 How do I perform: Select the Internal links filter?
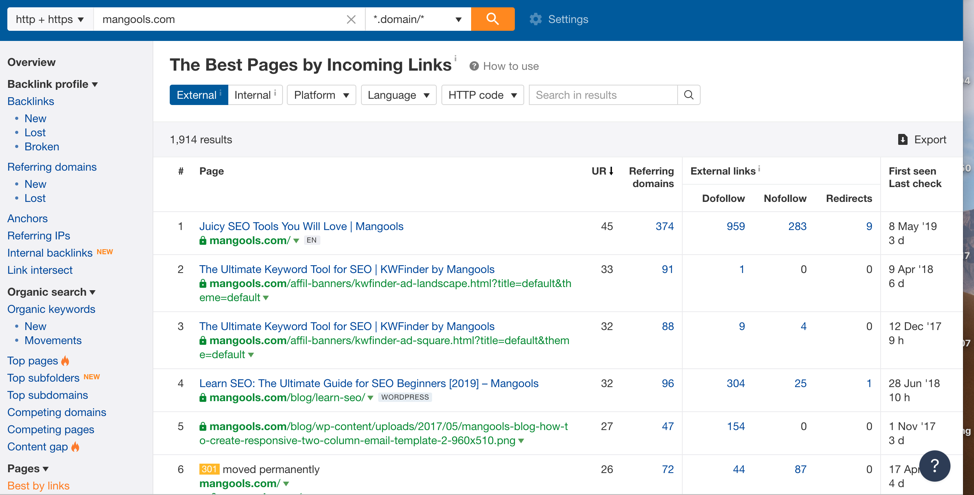coord(255,95)
